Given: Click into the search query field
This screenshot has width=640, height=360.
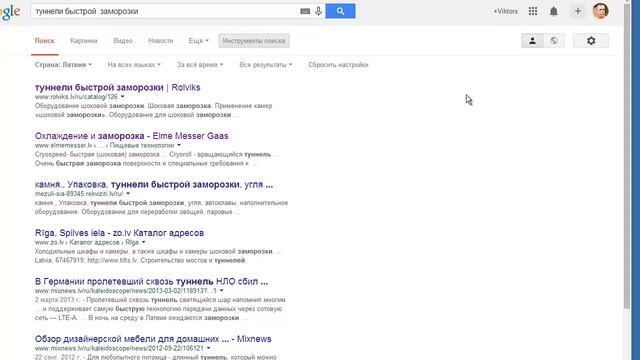Looking at the screenshot, I should point(165,11).
